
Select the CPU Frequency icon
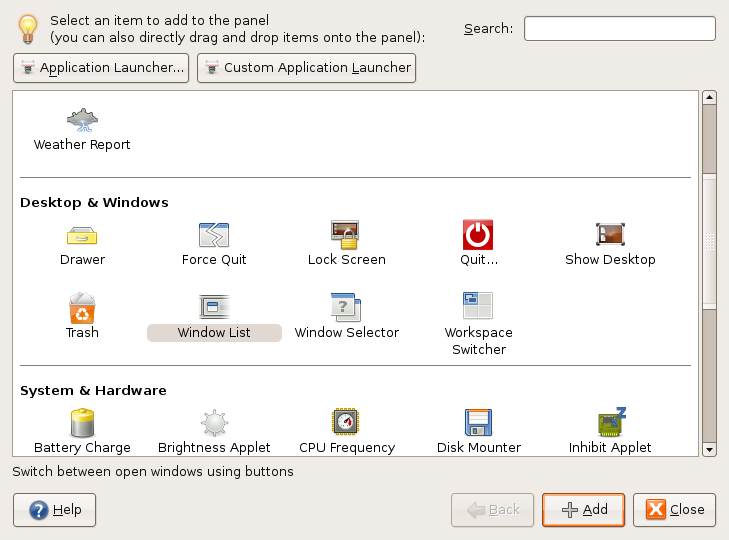pyautogui.click(x=345, y=421)
